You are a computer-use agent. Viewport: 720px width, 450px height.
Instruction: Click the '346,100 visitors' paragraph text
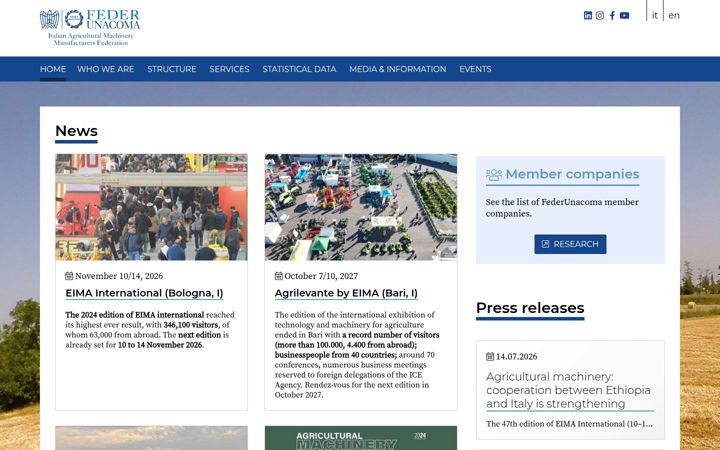click(x=150, y=330)
